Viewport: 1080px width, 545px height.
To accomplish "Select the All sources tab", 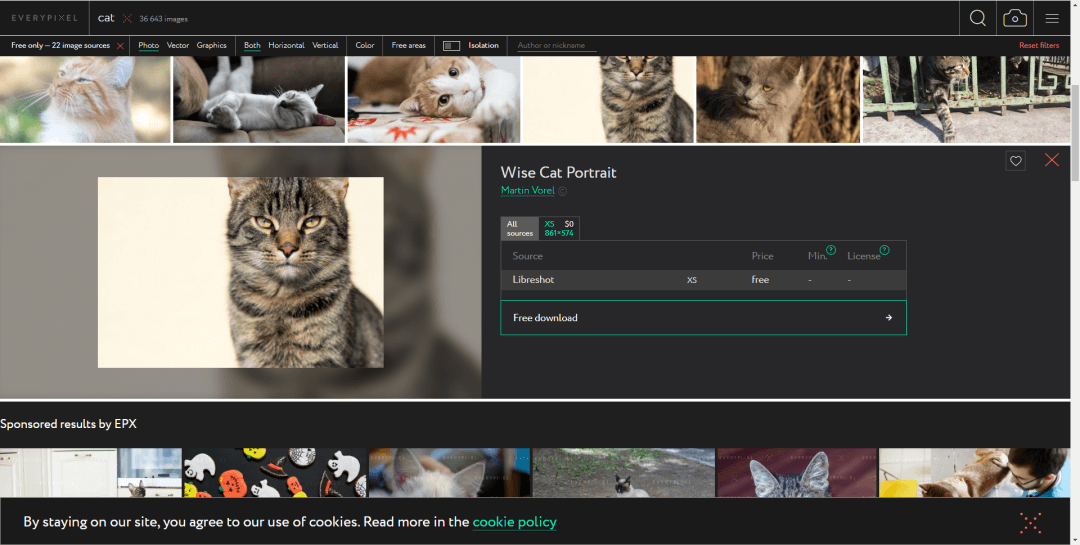I will [x=519, y=229].
